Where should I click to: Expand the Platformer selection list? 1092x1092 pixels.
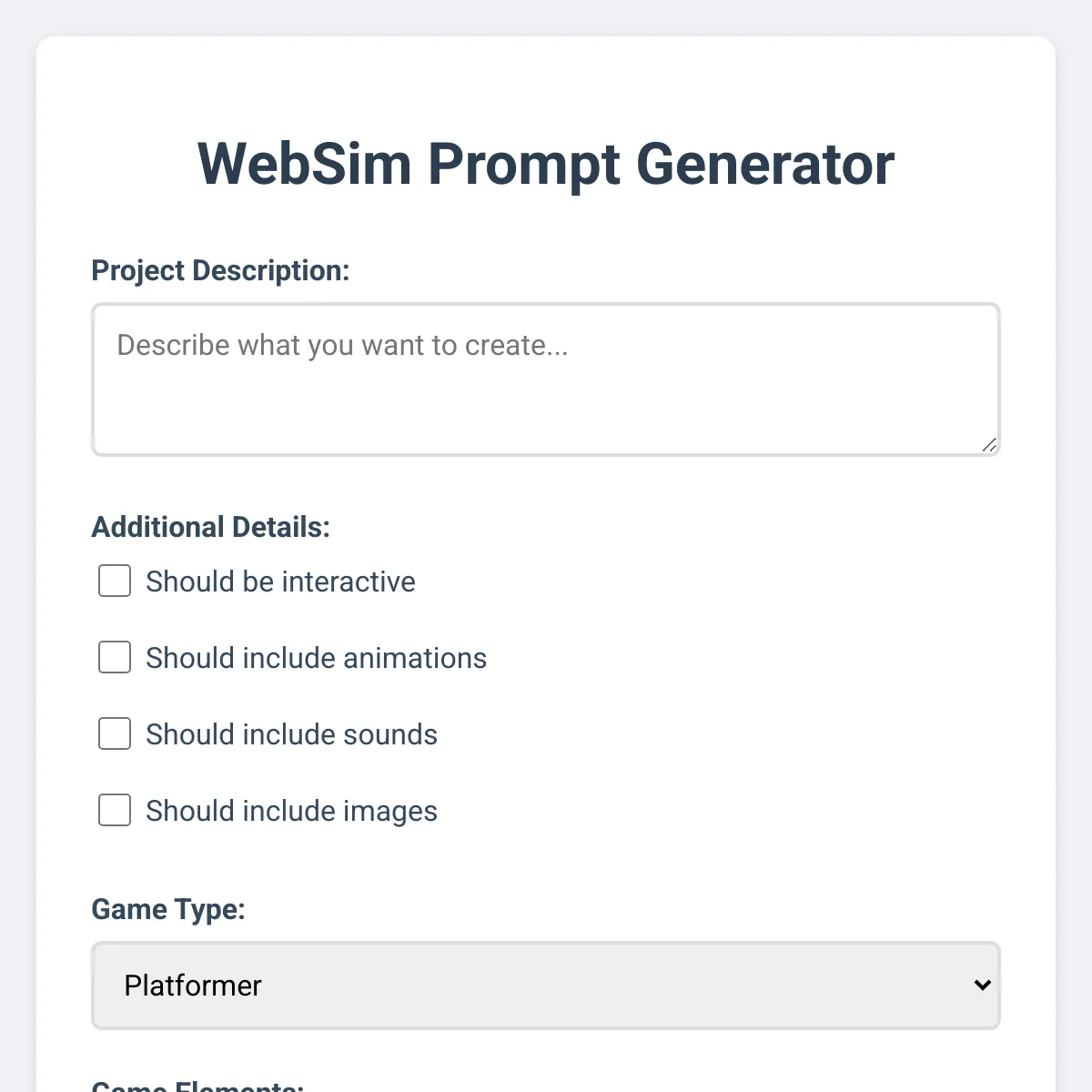(546, 986)
